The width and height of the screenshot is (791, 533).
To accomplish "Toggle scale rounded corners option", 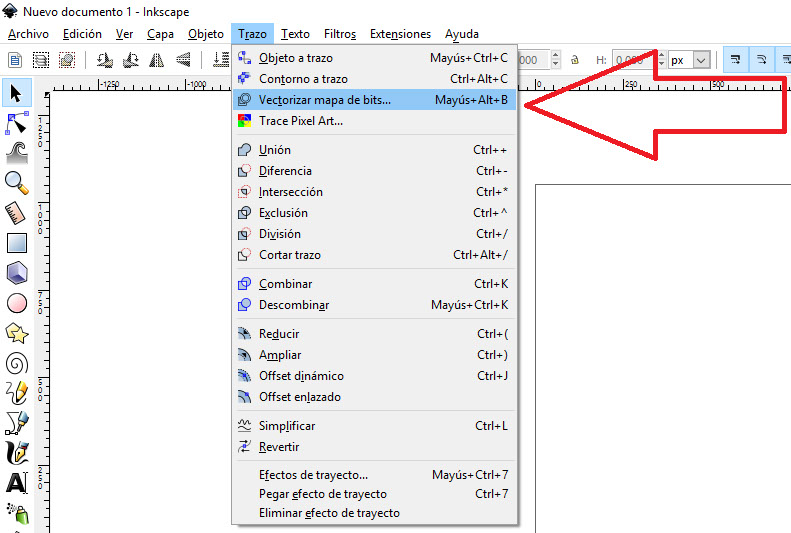I will coord(762,60).
